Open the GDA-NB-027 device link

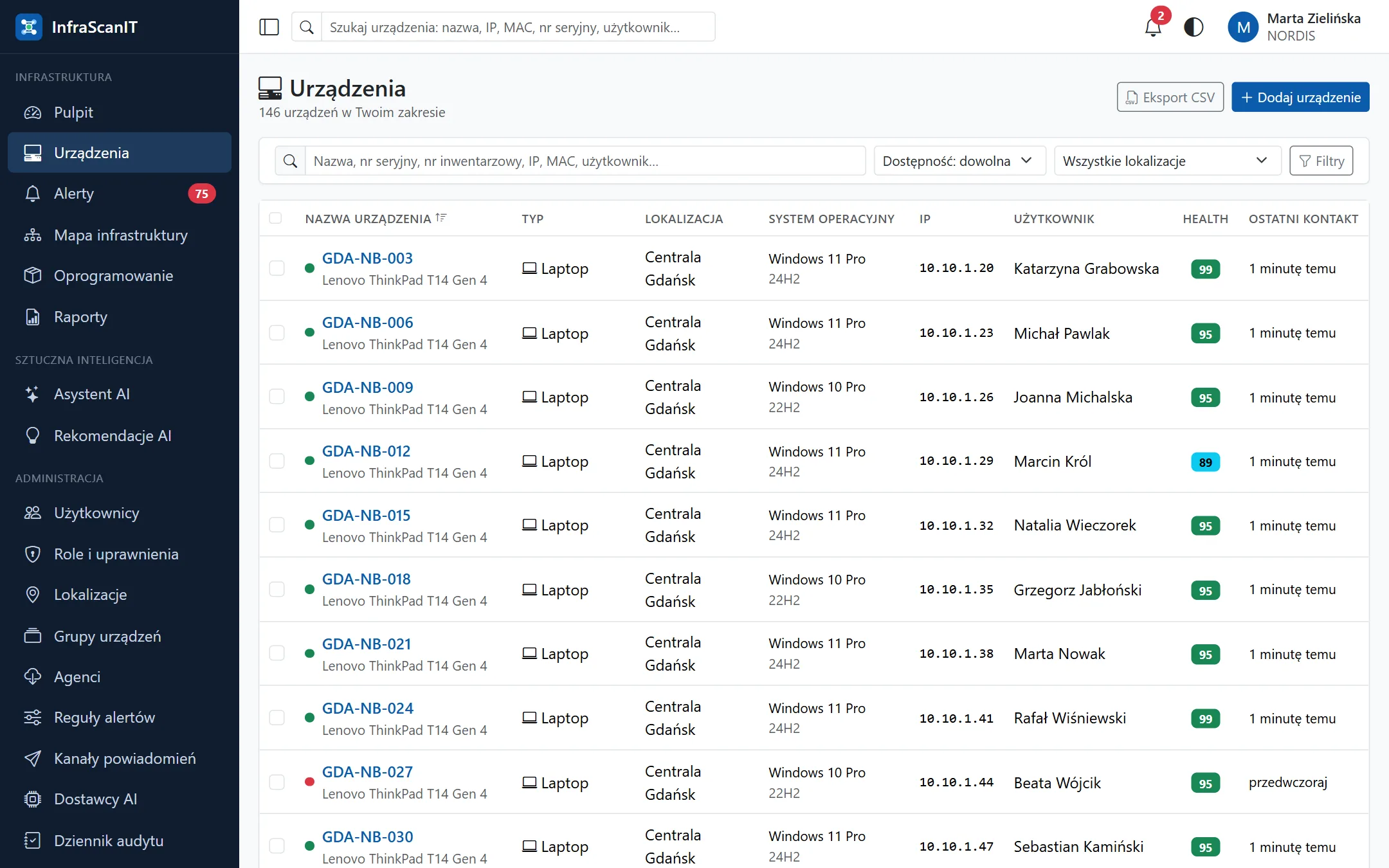click(x=367, y=772)
